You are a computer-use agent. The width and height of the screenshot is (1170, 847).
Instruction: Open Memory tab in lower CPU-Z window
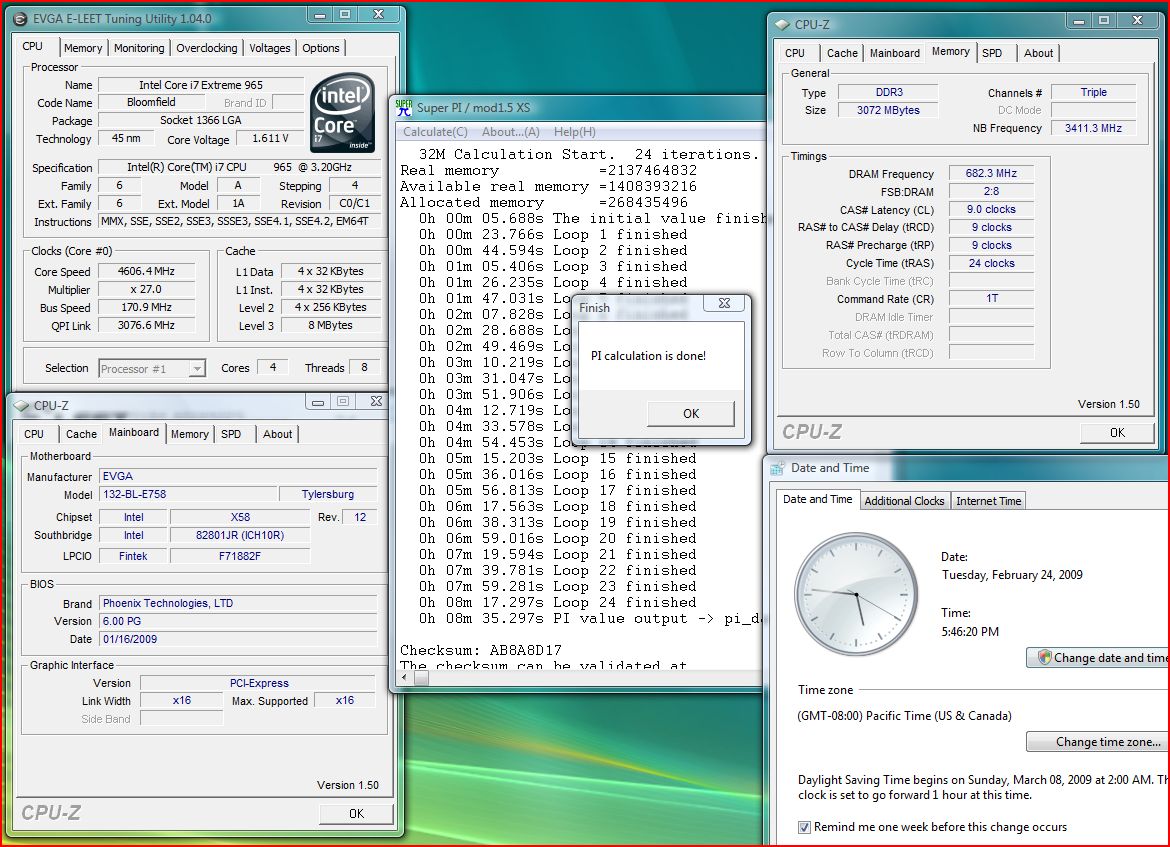pyautogui.click(x=190, y=434)
